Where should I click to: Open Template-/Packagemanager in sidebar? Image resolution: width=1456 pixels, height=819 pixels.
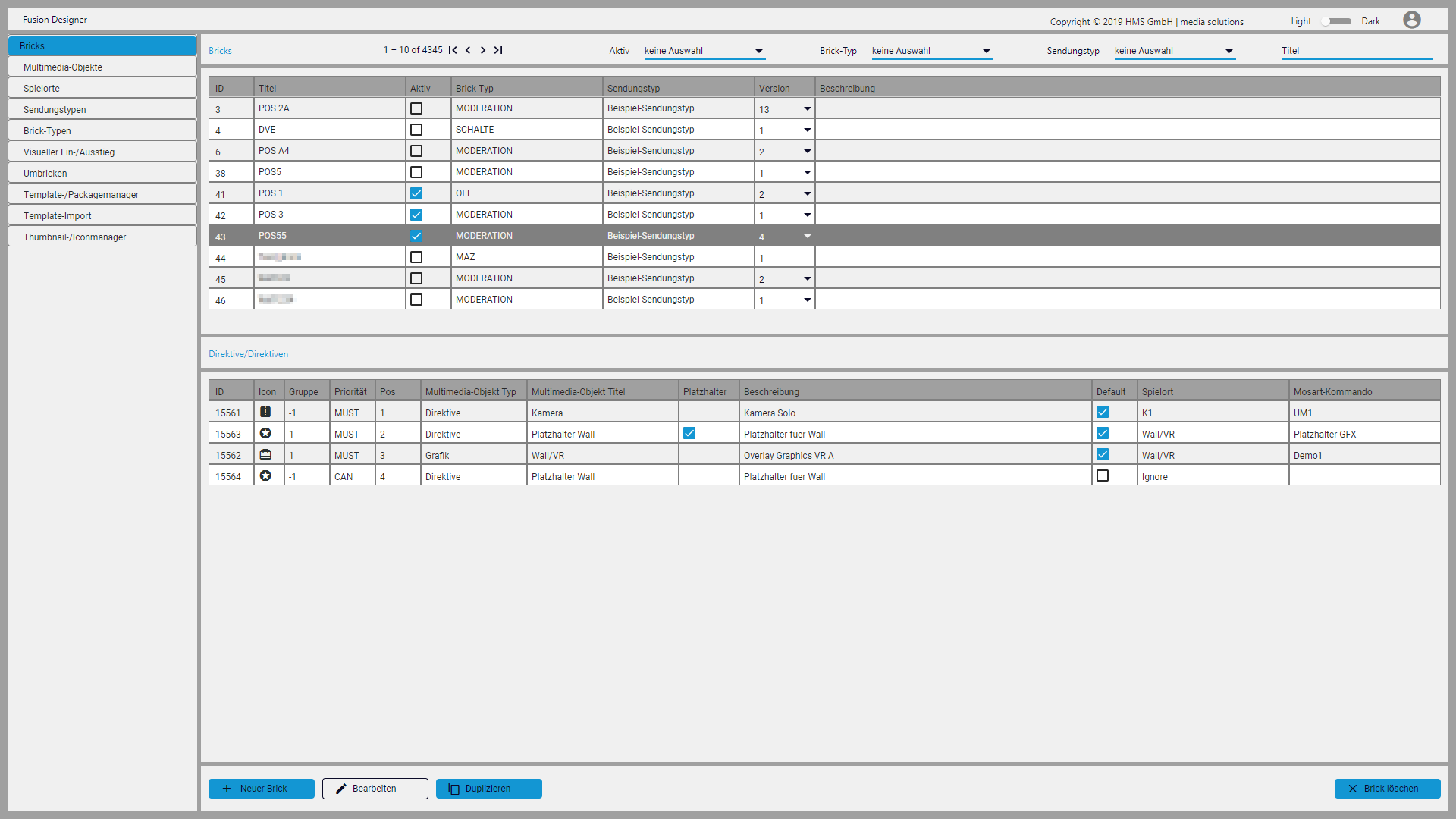pos(102,195)
